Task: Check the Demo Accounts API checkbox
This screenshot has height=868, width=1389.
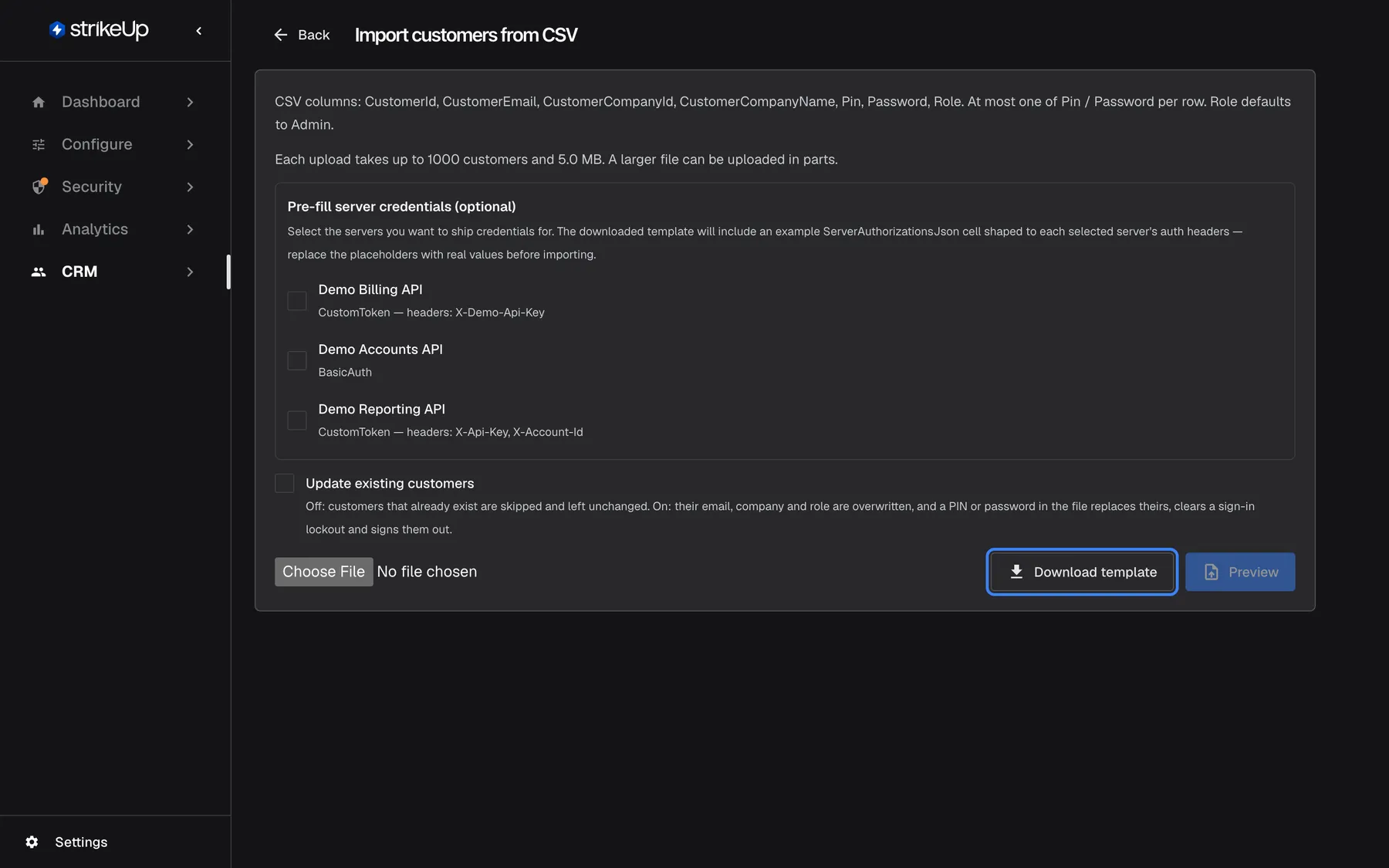Action: 297,360
